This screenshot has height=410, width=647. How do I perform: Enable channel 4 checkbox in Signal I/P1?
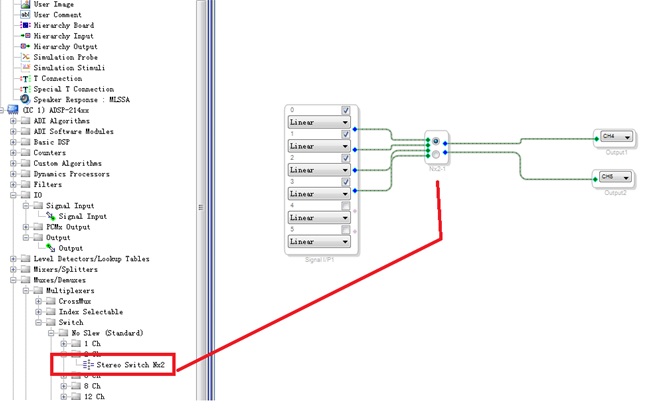pyautogui.click(x=345, y=205)
